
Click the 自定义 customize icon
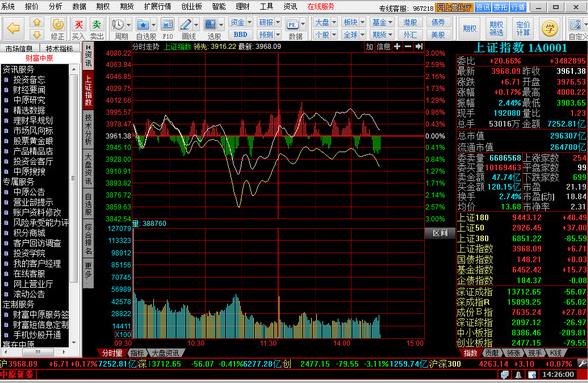point(576,26)
